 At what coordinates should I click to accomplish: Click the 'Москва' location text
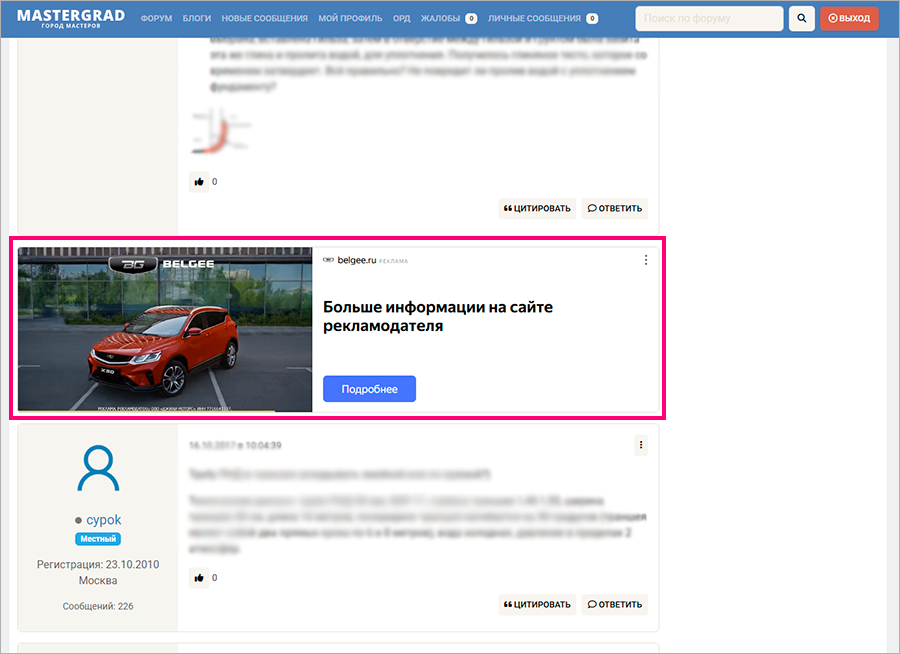98,581
